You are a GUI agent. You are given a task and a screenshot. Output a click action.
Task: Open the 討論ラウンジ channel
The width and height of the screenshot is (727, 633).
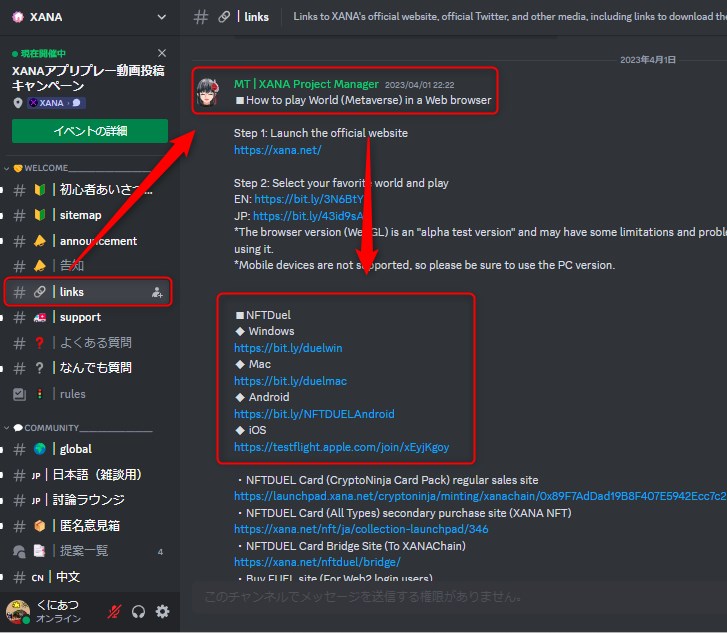[x=88, y=500]
